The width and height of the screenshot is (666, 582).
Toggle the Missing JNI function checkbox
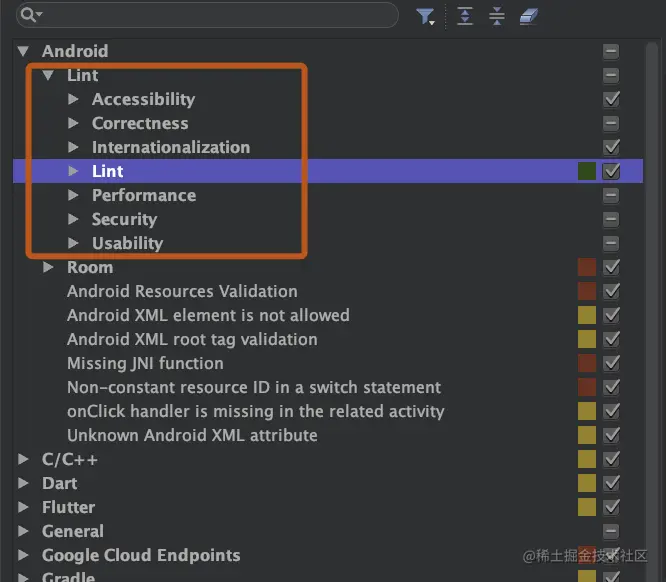click(611, 363)
